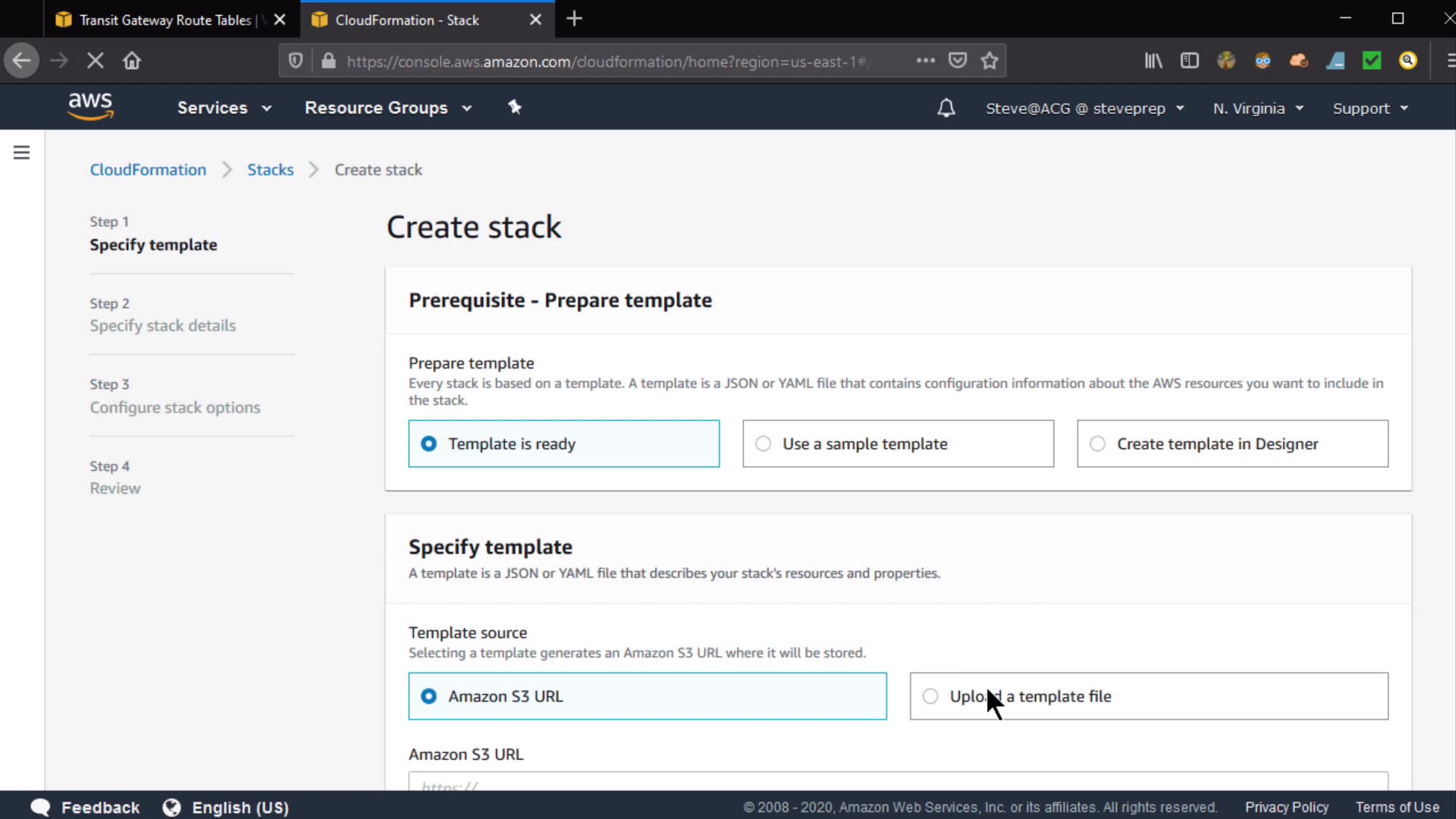Choose Upload a template file option
The image size is (1456, 819).
[1148, 696]
